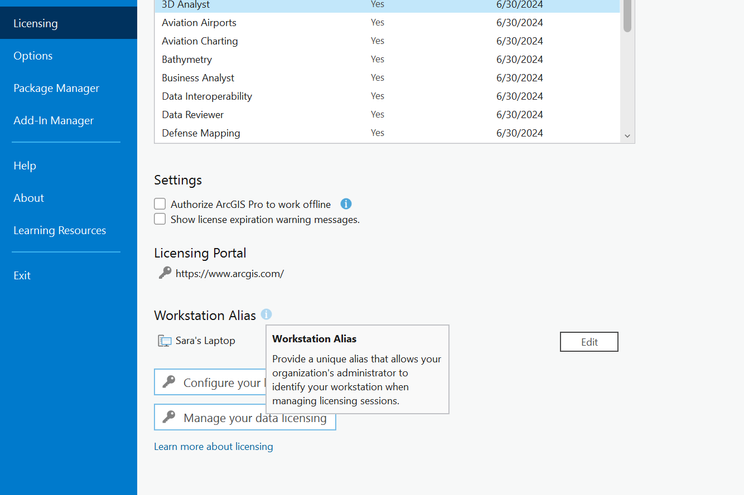Screen dimensions: 744x495
Task: Open the Learn more about licensing link
Action: [x=214, y=447]
